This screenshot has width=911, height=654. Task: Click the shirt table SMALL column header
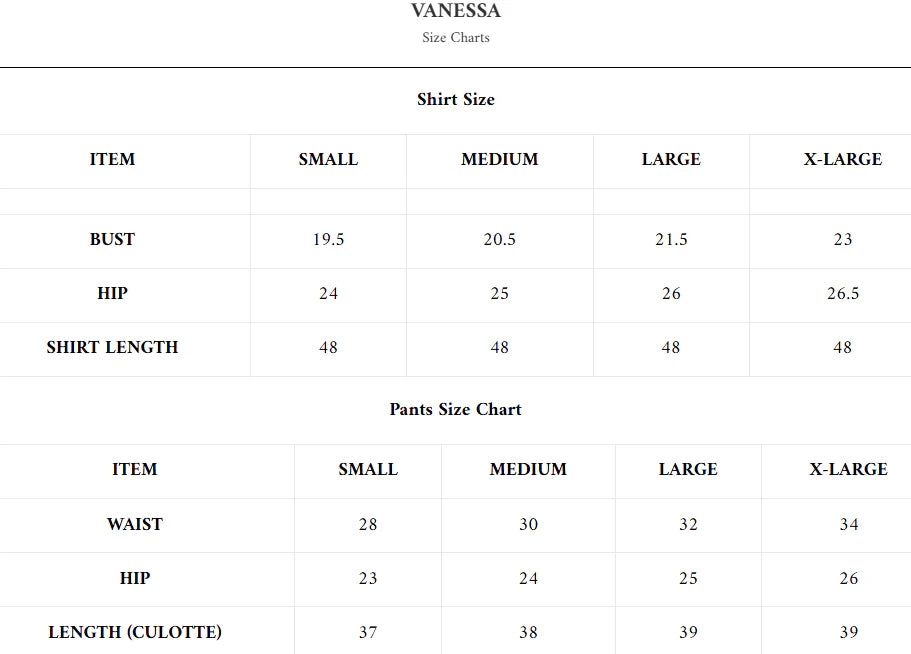(328, 159)
